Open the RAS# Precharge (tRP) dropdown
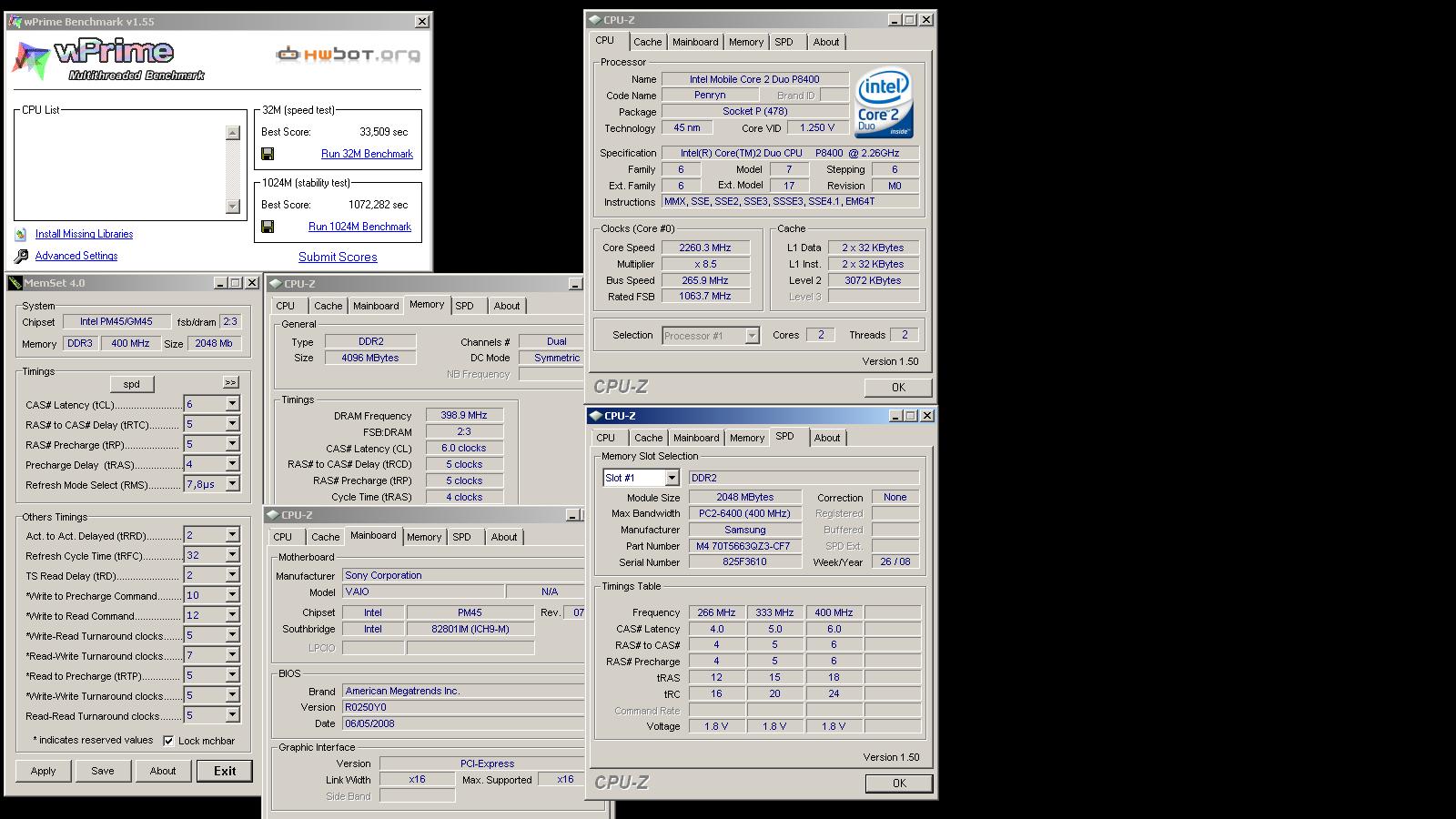 tap(232, 444)
